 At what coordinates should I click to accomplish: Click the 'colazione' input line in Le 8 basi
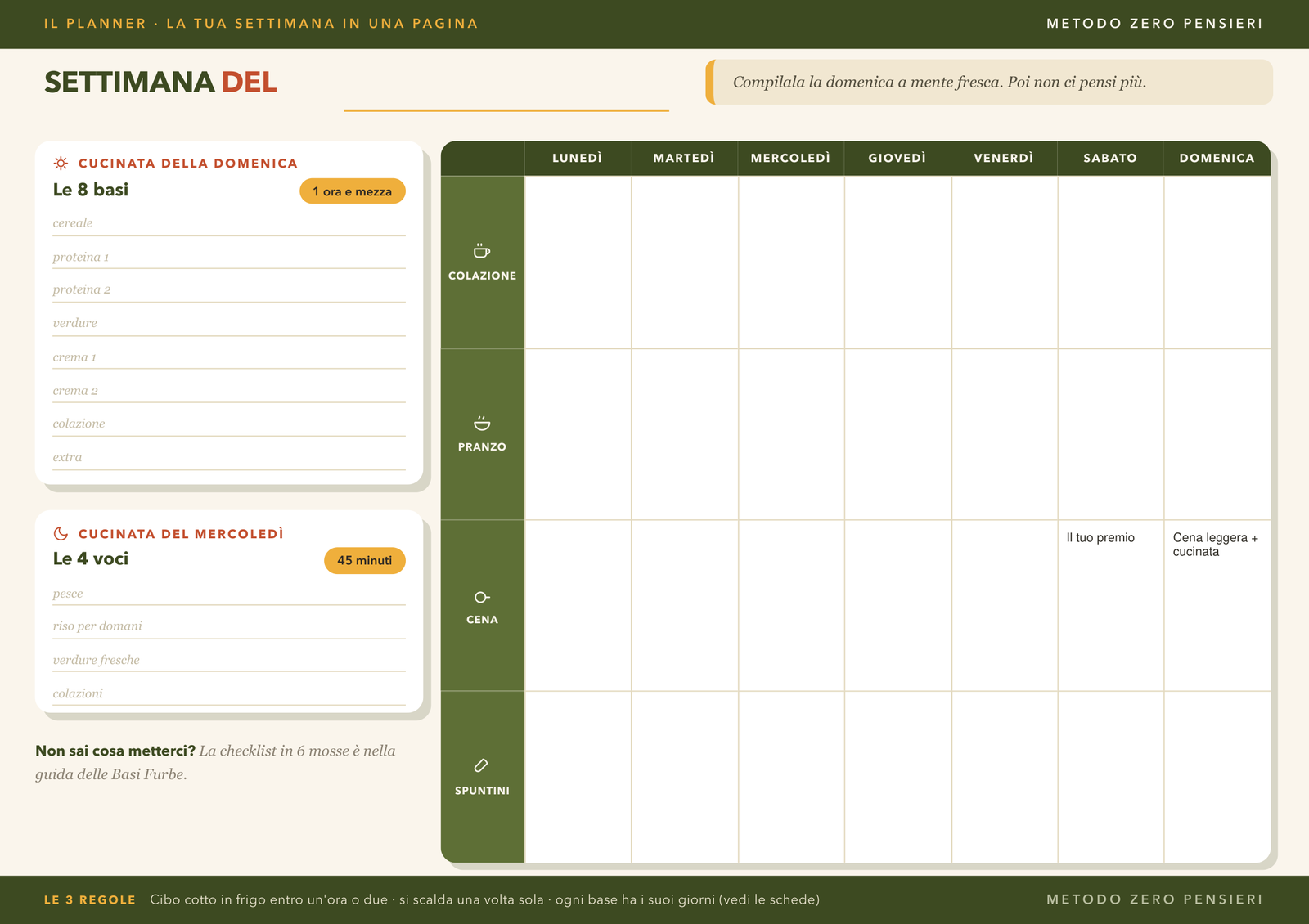tap(229, 425)
